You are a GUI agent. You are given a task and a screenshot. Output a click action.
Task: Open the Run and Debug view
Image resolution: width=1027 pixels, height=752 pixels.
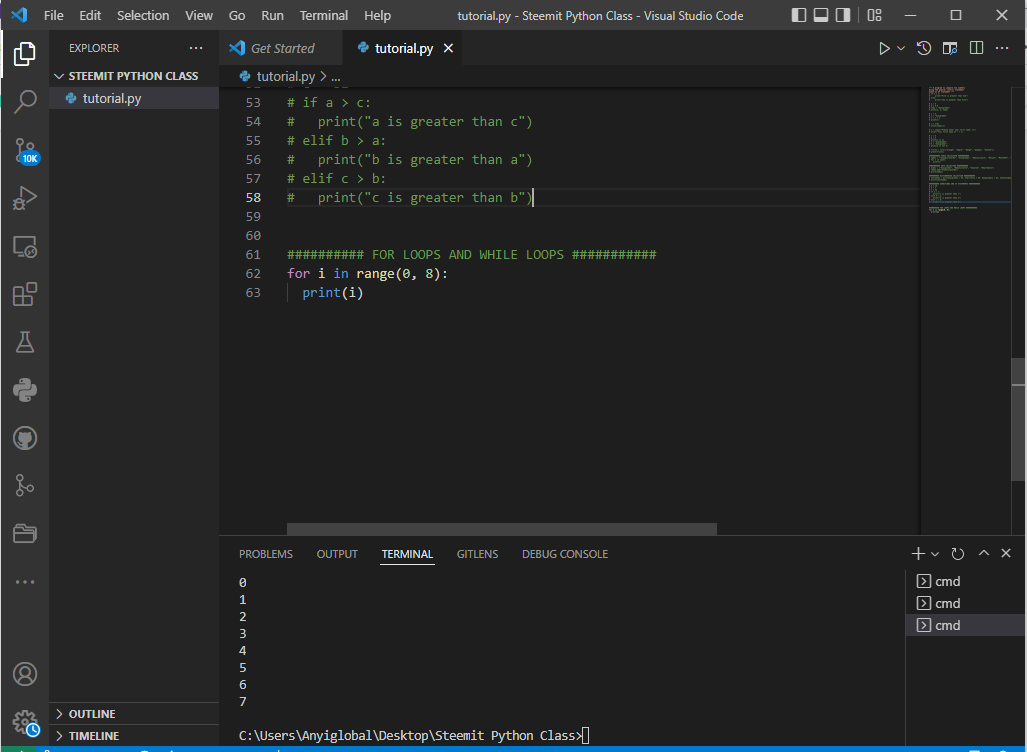tap(25, 198)
